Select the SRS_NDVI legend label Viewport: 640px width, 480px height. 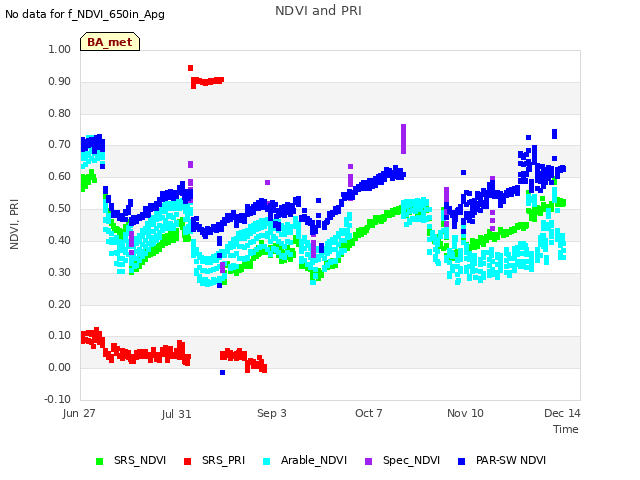coord(140,460)
